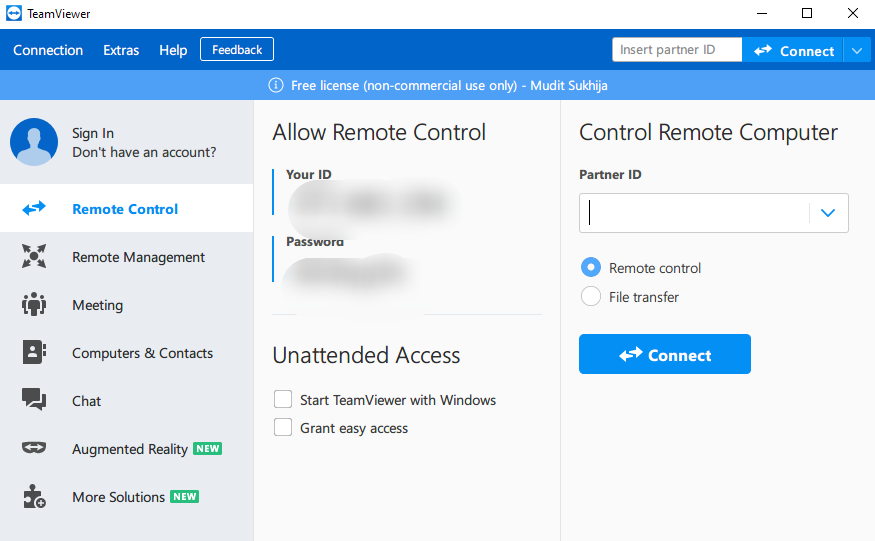Enable Start TeamViewer with Windows checkbox
Screen dimensions: 875x541
point(283,400)
